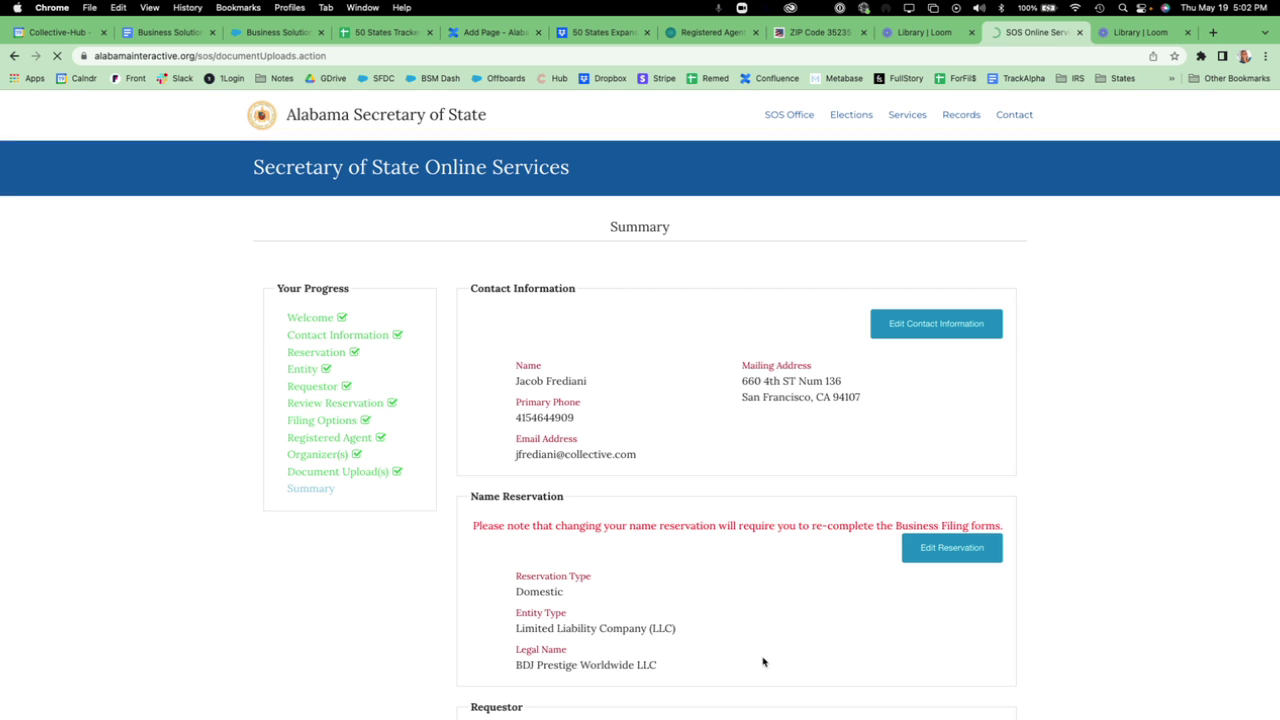Click the legal name BDJ Prestige Worldwide LLC
Screen dimensions: 1280x720
(586, 665)
